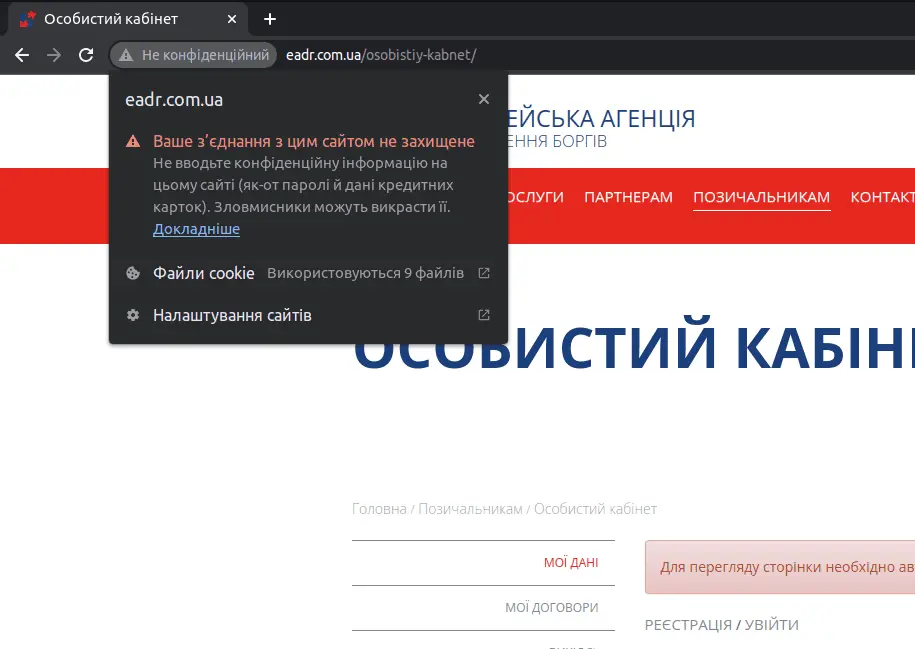
Task: Open a new tab with plus icon
Action: [270, 19]
